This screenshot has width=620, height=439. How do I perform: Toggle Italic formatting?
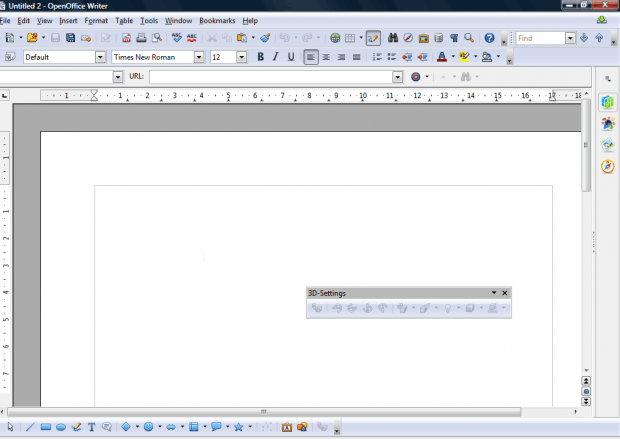pos(276,57)
